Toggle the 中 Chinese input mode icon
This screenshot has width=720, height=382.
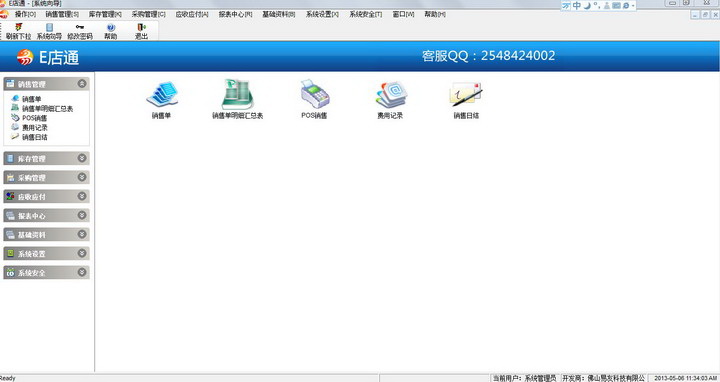[x=577, y=6]
